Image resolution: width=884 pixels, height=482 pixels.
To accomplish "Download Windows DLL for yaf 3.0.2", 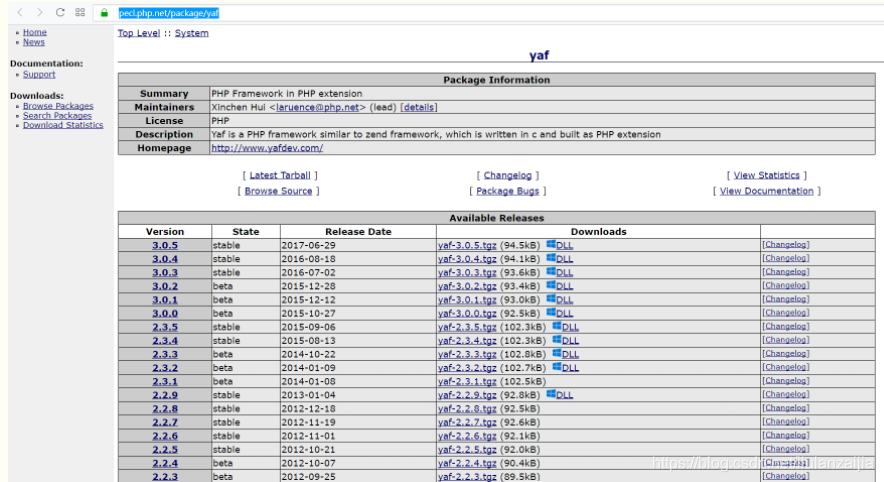I will coord(560,286).
